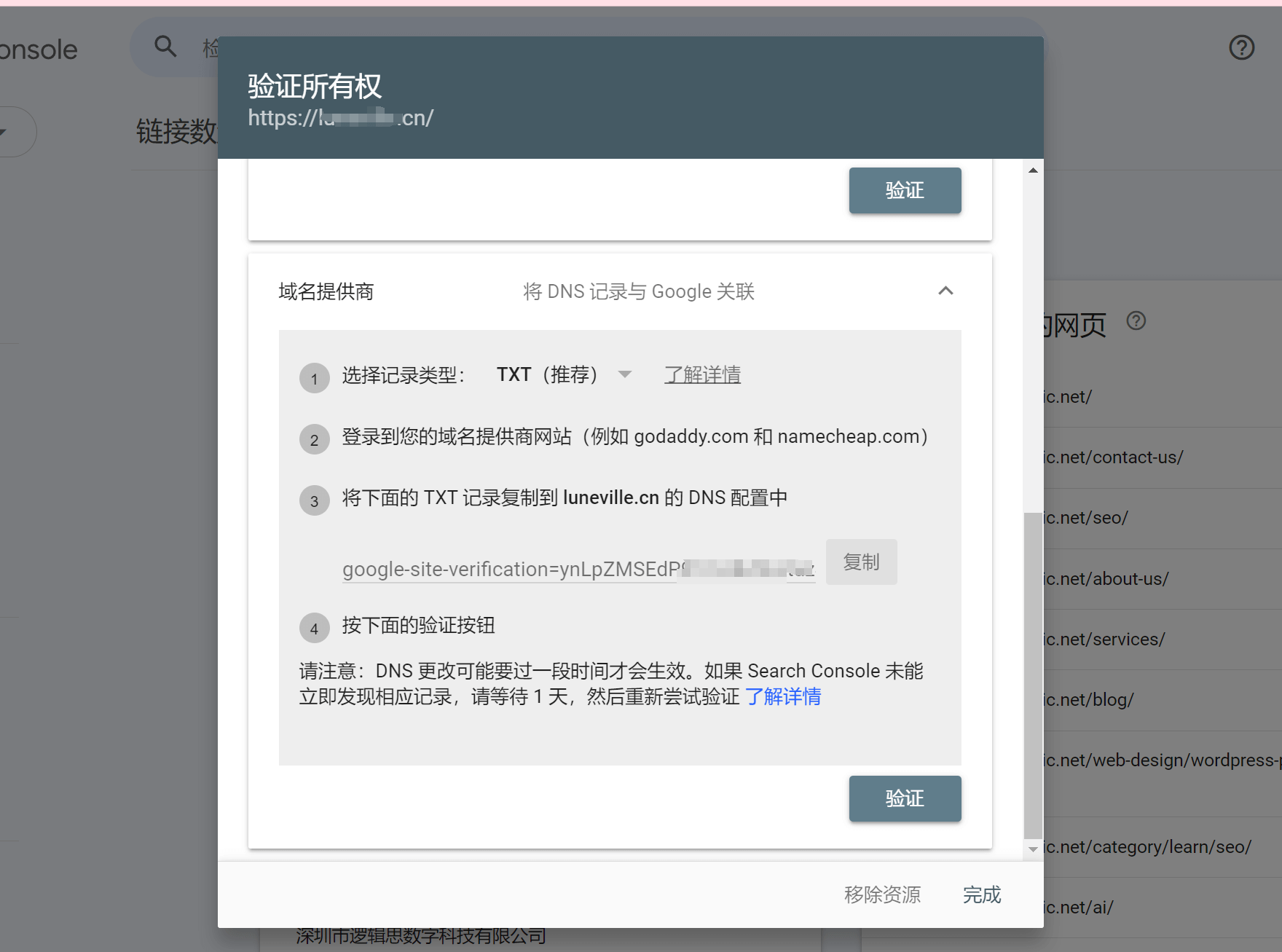Viewport: 1282px width, 952px height.
Task: Click the search magnifier icon
Action: click(x=165, y=46)
